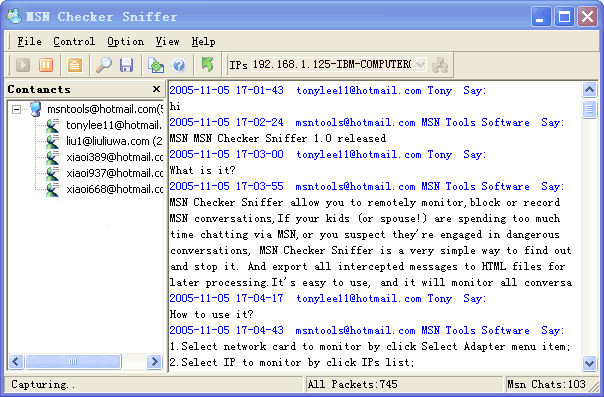
Task: Click the green arrow toolbar icon
Action: pos(208,64)
